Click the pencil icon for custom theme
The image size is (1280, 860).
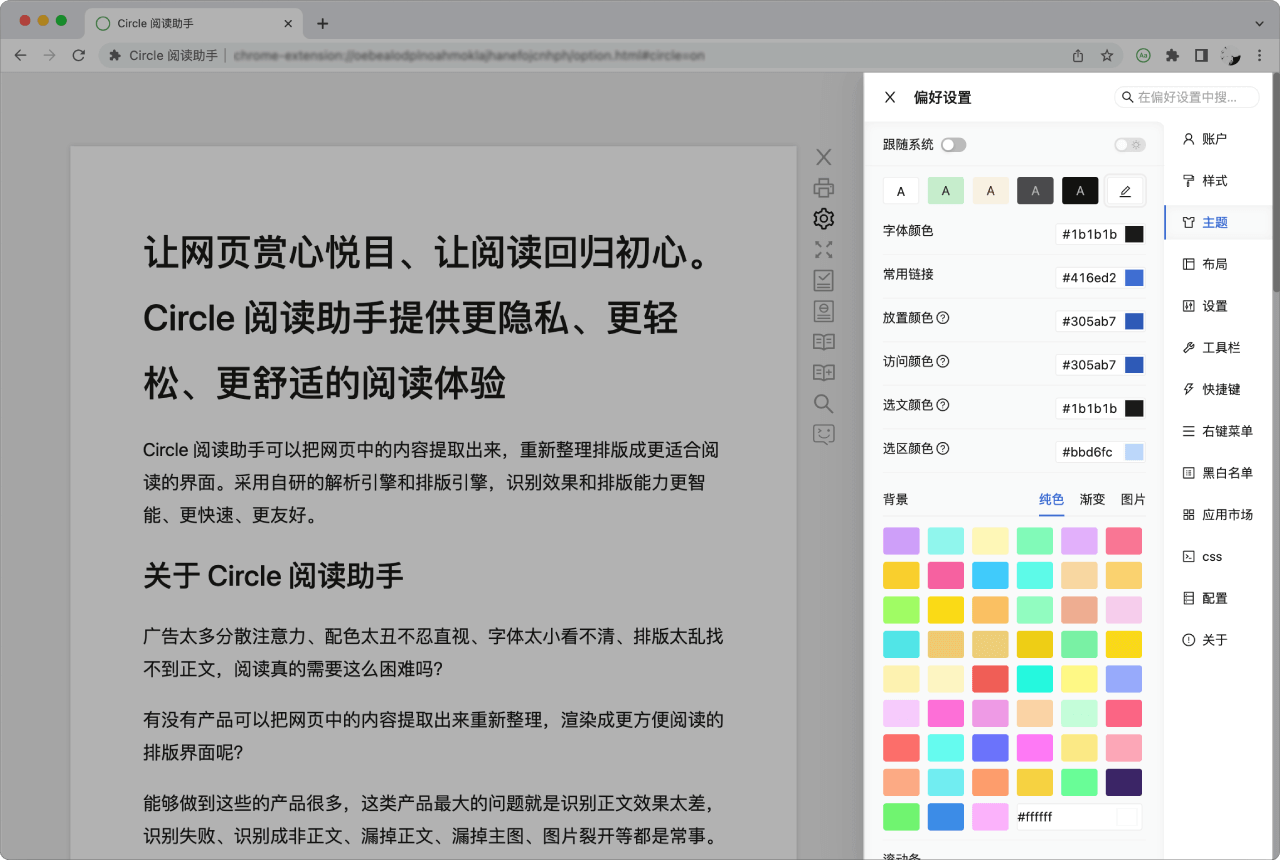click(1125, 191)
